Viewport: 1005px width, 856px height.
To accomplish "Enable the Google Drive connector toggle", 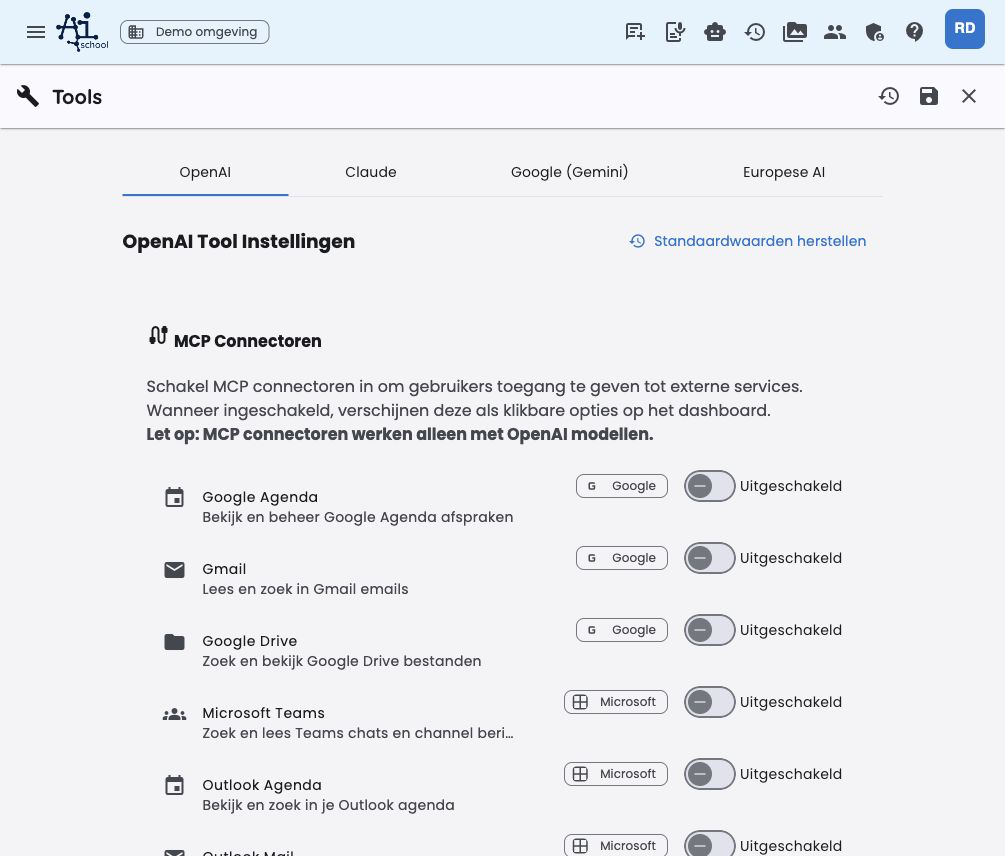I will point(710,630).
